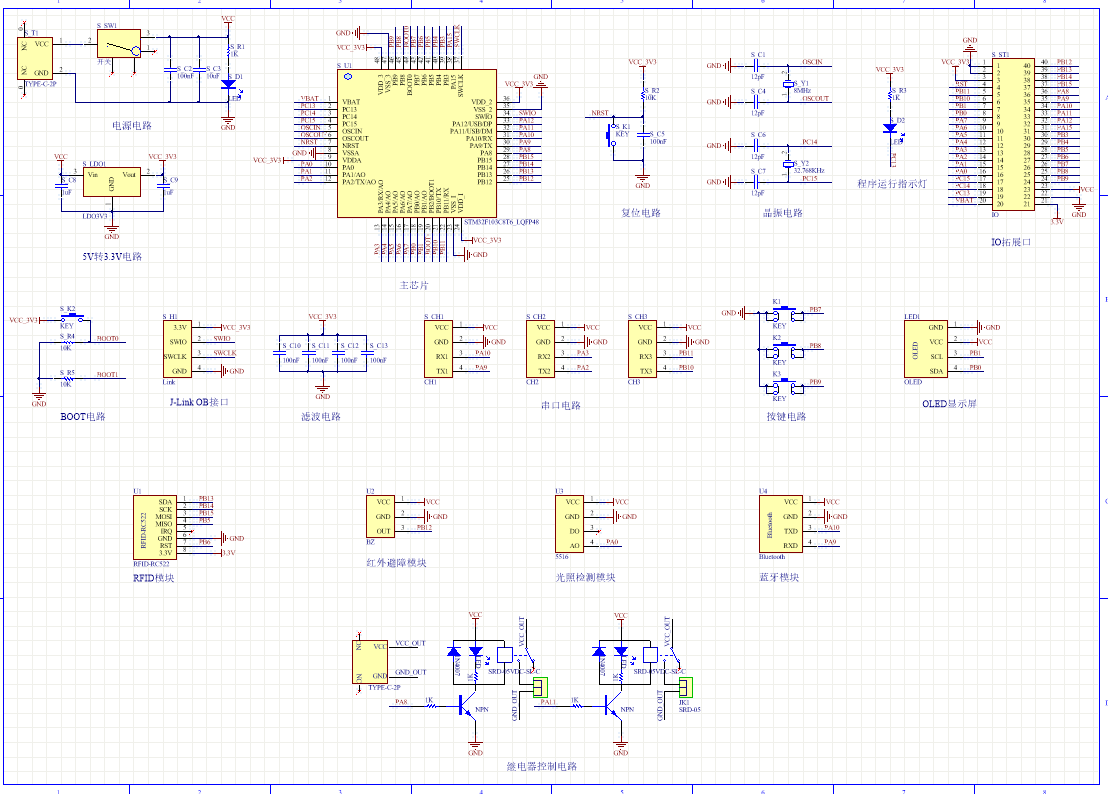Select the U4 Bluetooth module block

click(781, 523)
